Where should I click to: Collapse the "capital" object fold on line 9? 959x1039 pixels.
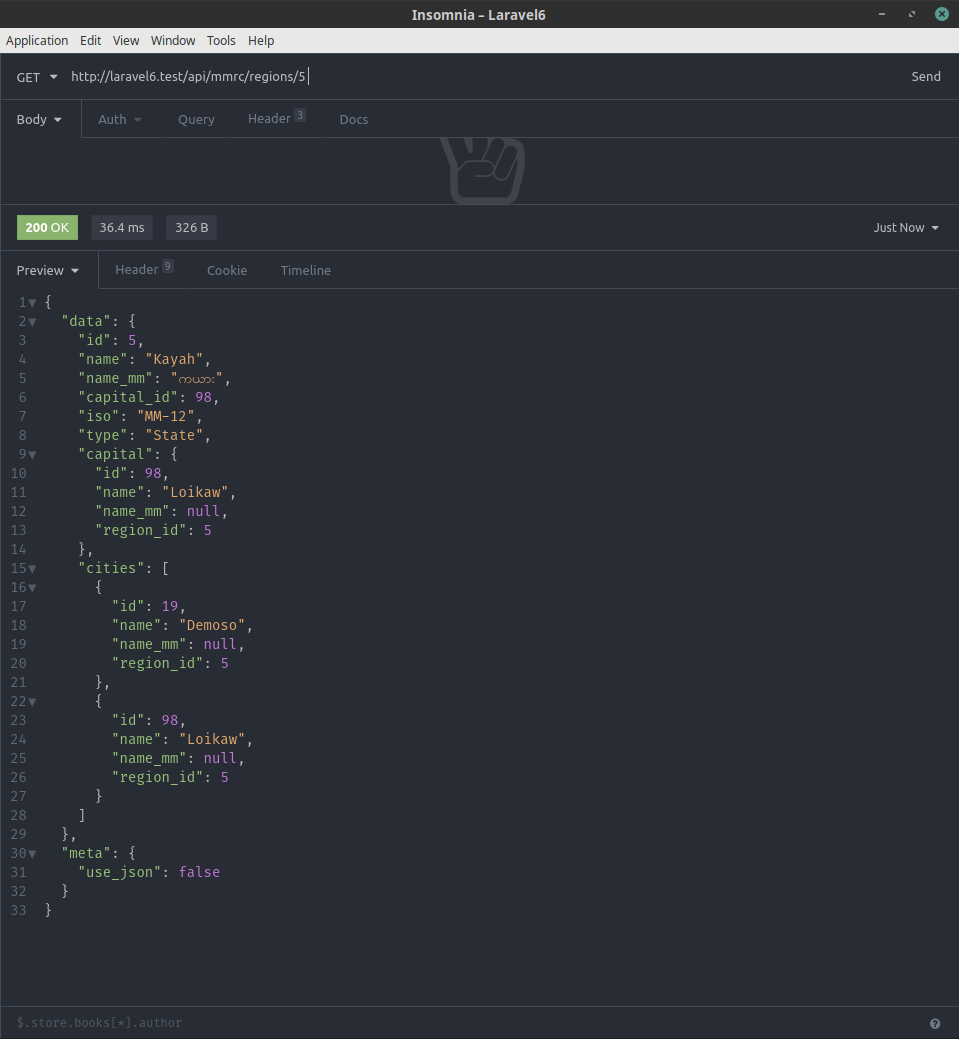[32, 455]
